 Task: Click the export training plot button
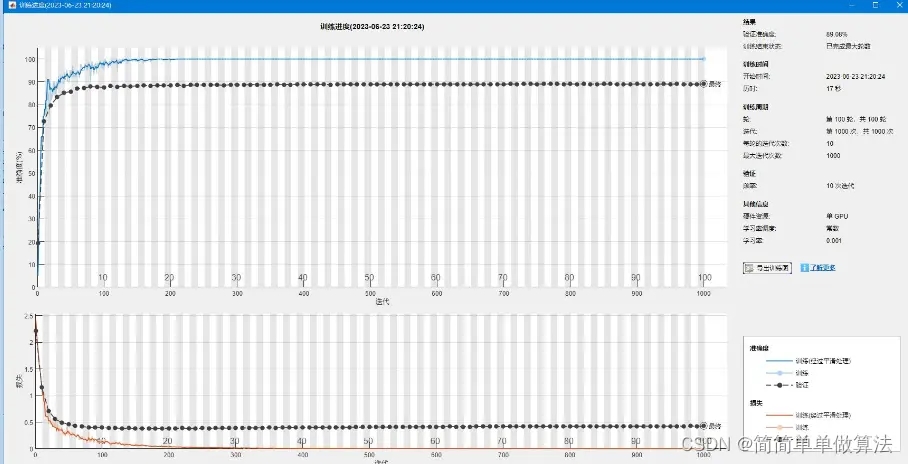point(767,268)
